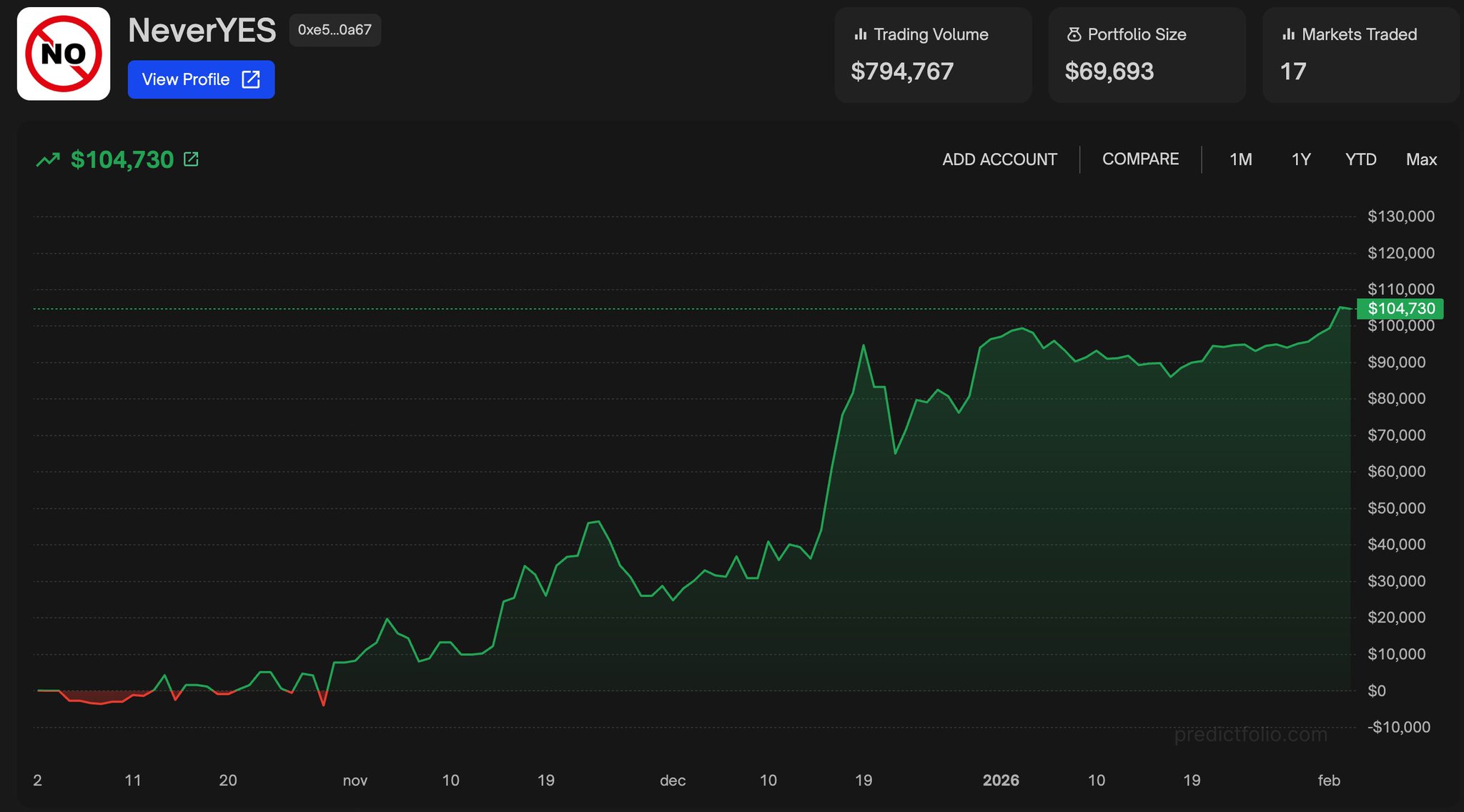
Task: Click the green trending-up arrow icon
Action: pyautogui.click(x=48, y=159)
